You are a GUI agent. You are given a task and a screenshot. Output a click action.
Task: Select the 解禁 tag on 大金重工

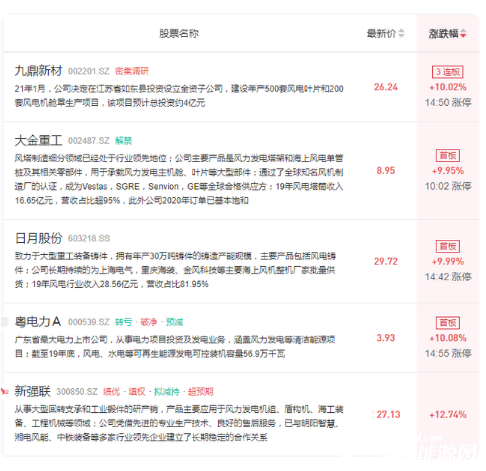coord(123,141)
